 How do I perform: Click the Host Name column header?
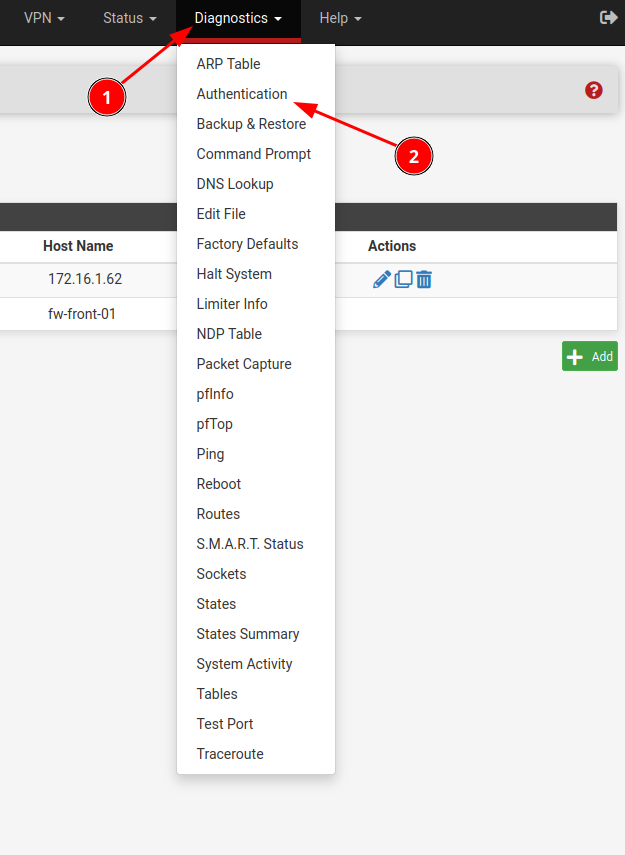tap(78, 246)
